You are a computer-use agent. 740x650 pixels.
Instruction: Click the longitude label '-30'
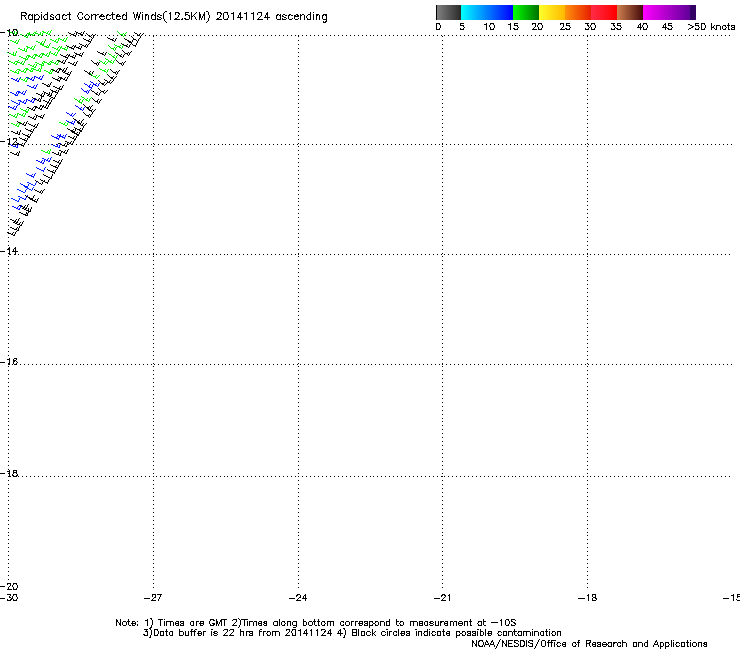pos(9,598)
